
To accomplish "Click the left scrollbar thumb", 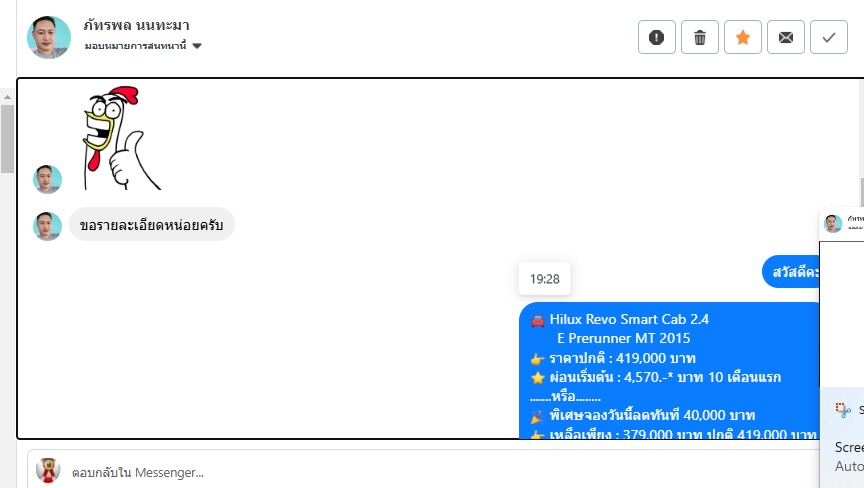I will point(7,139).
